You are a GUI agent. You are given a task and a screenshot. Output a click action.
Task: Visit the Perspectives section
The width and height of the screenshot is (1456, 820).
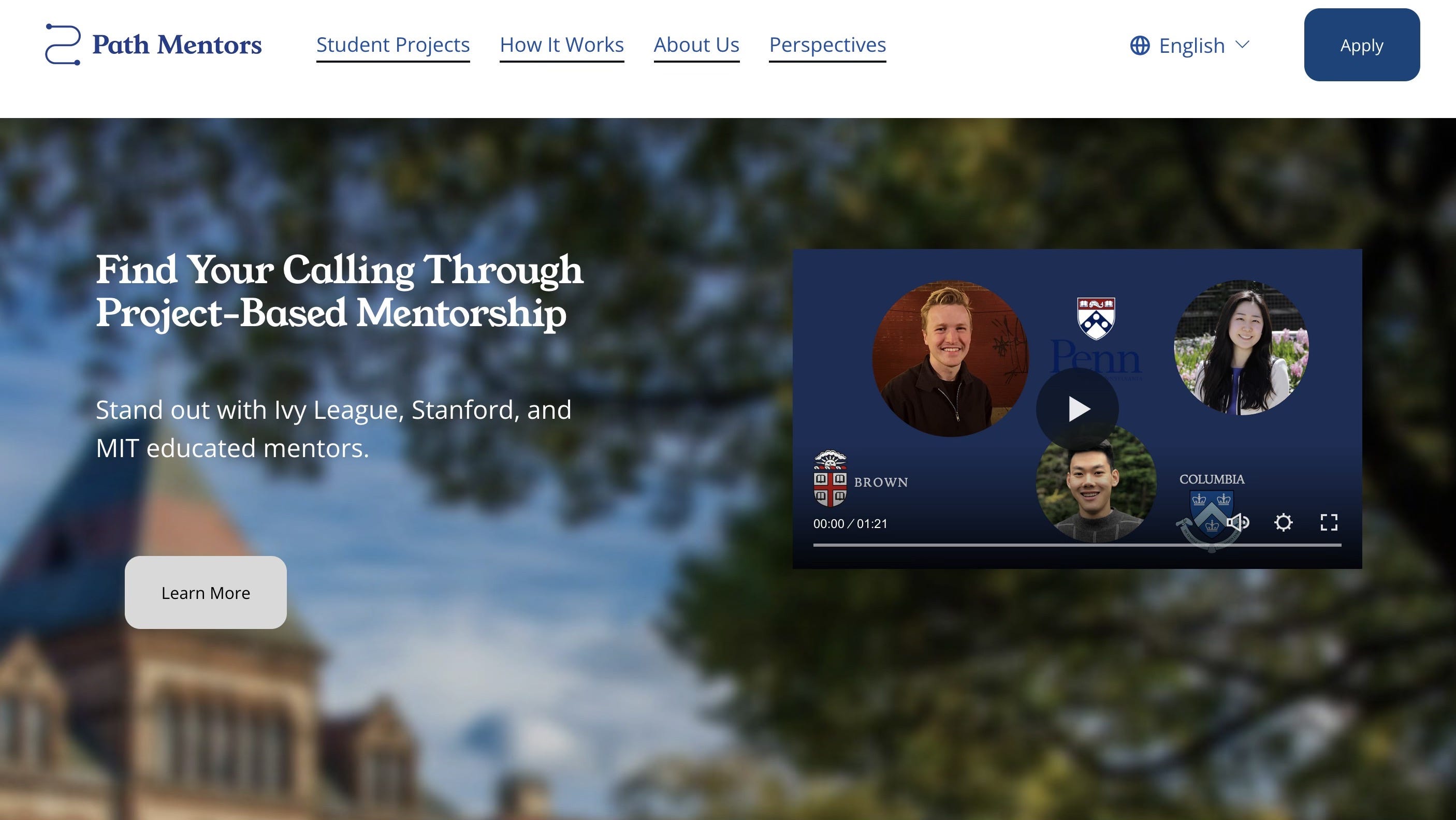827,45
